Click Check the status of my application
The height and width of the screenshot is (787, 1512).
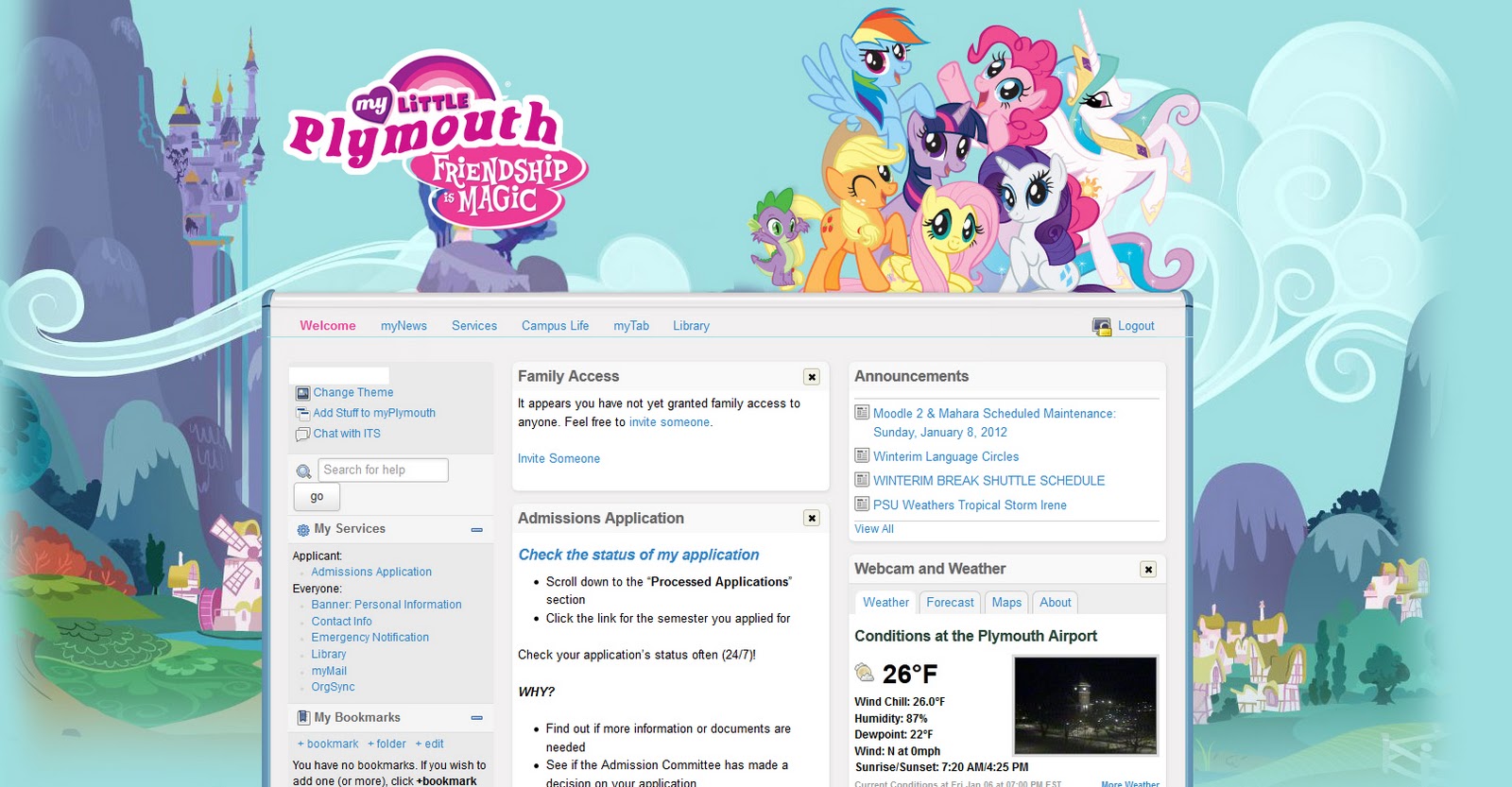pos(639,556)
